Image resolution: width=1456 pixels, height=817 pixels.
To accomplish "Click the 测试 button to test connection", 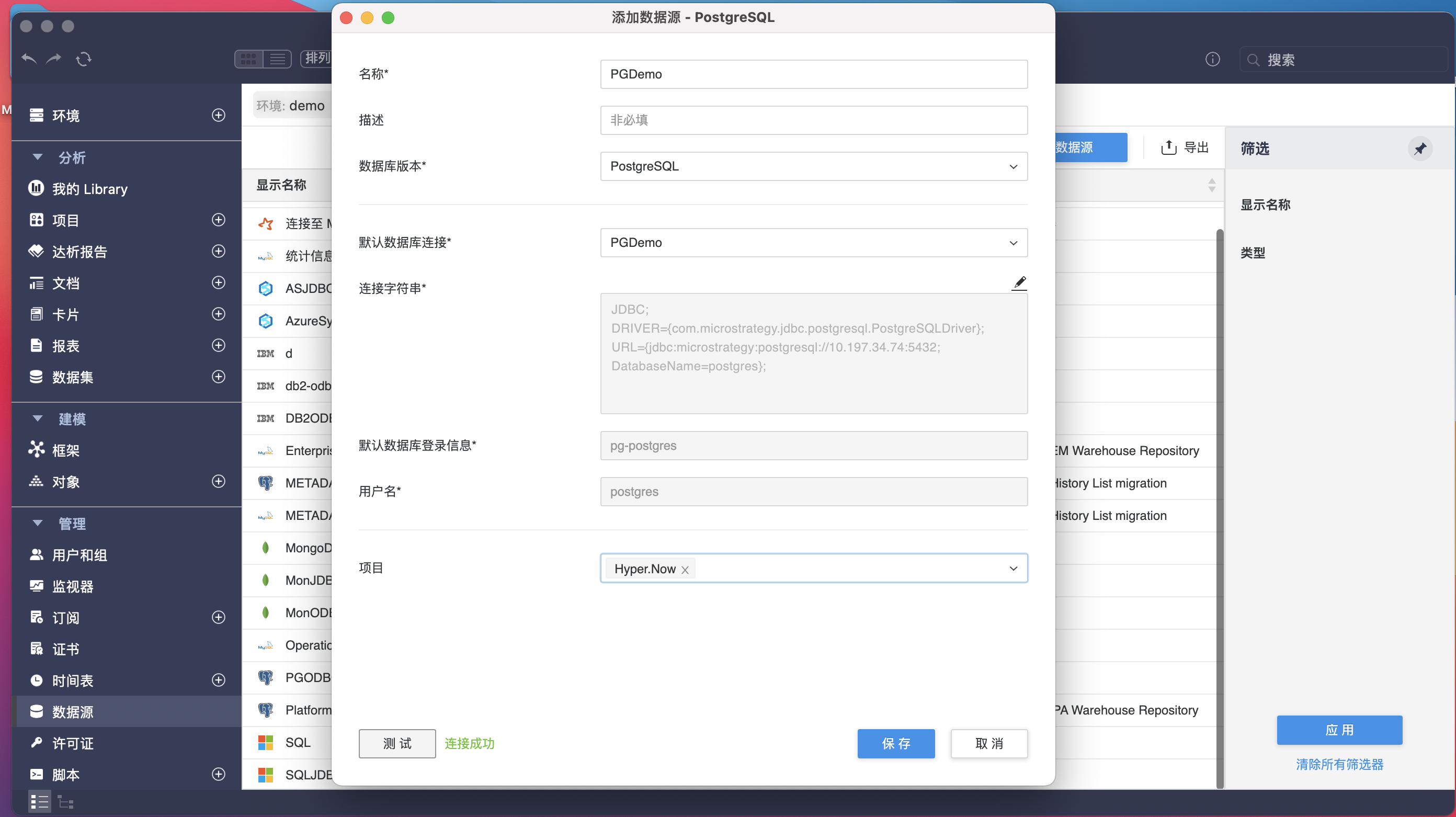I will (x=396, y=743).
